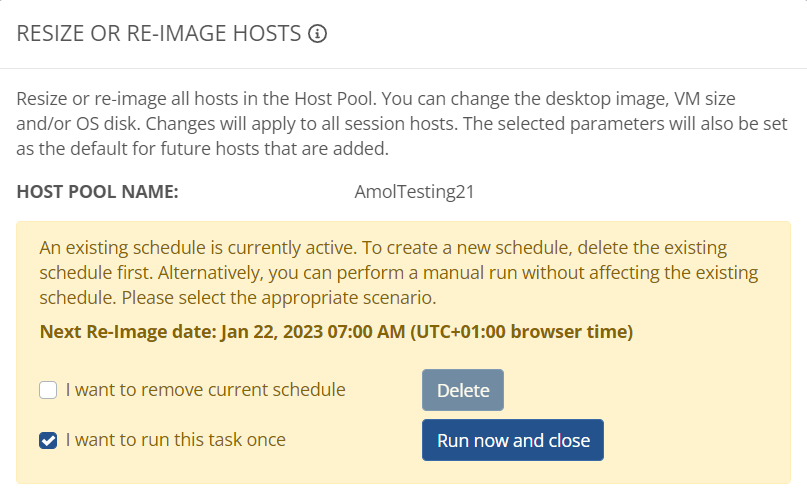Screen dimensions: 807x495
Task: Click the Next Re-Image date line
Action: [336, 331]
